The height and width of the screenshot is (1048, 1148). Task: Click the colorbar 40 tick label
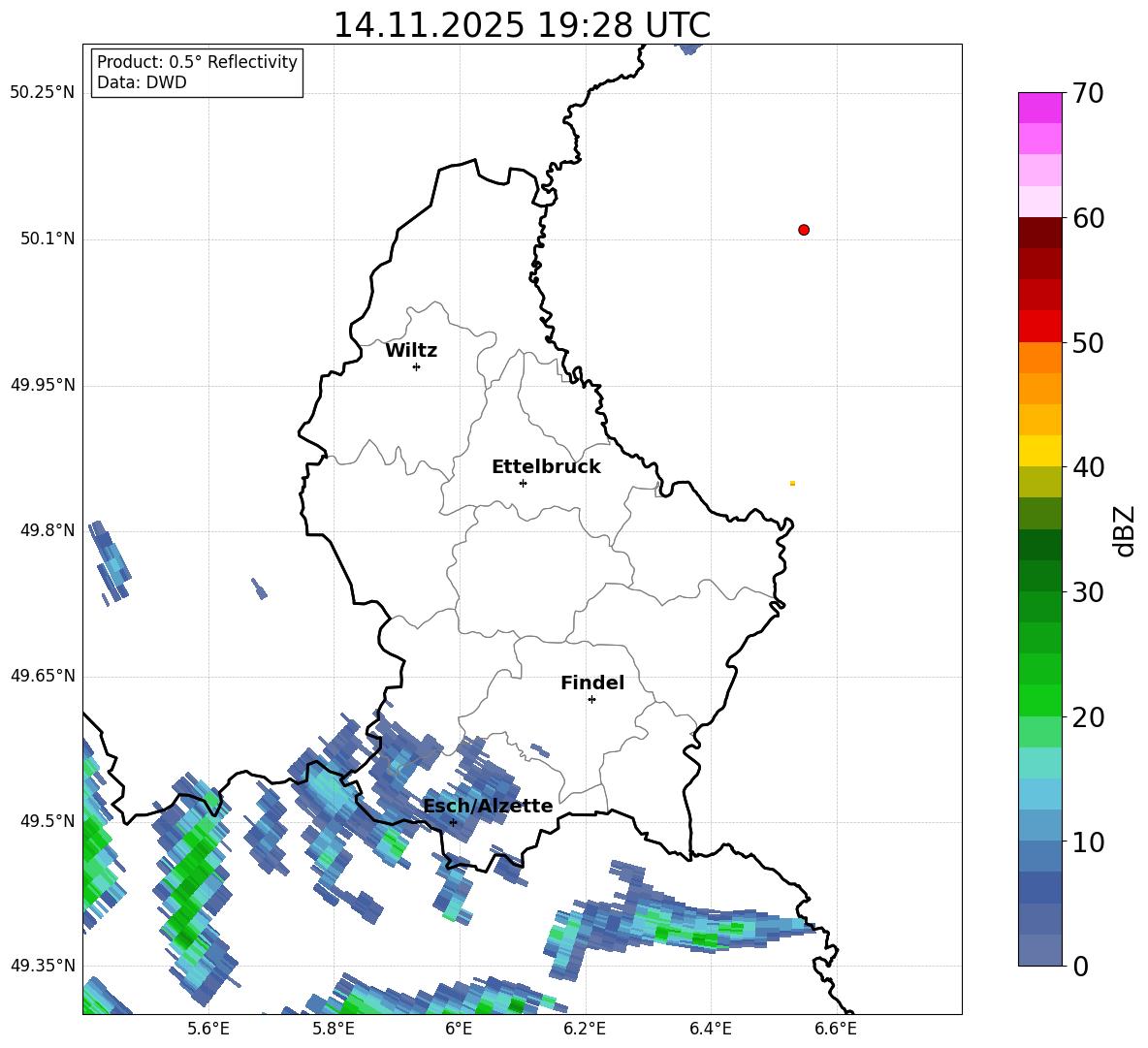click(1088, 467)
